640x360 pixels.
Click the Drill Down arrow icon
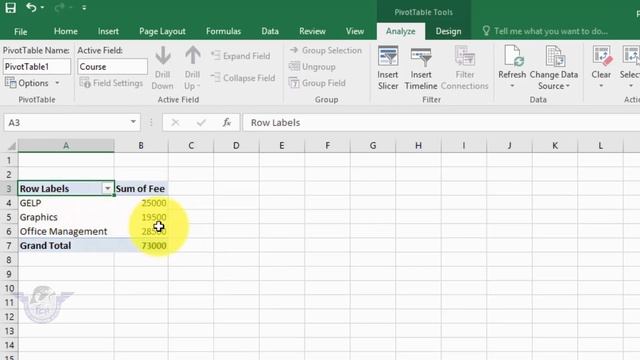tap(162, 56)
